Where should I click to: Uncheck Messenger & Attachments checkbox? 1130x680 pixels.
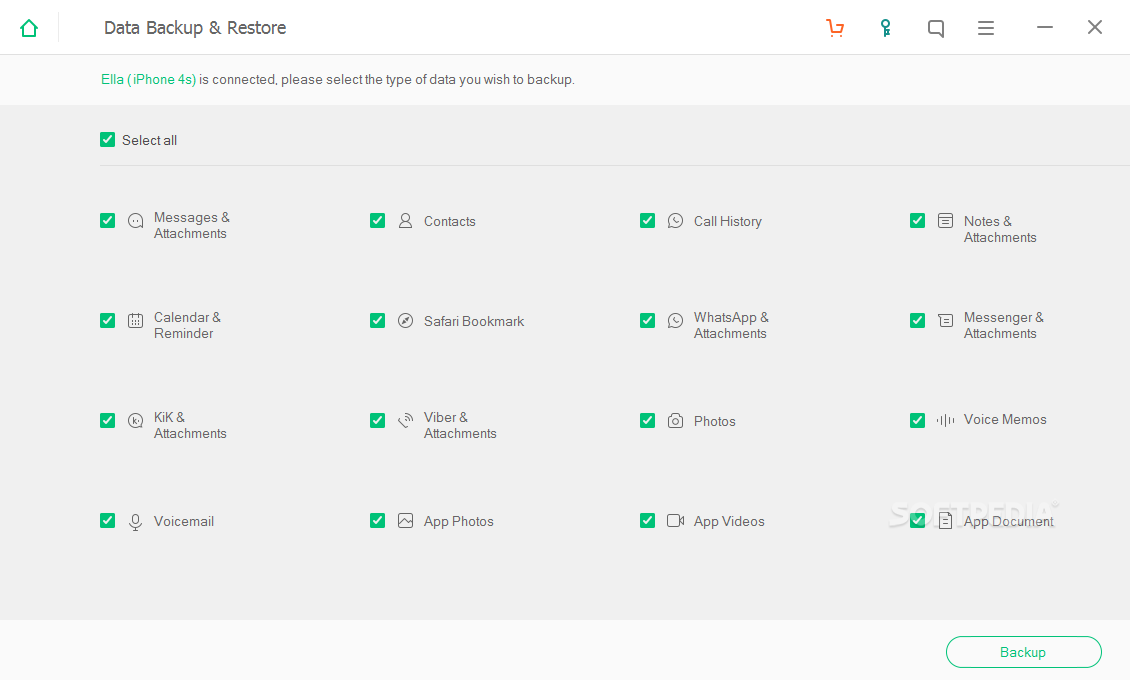point(917,321)
